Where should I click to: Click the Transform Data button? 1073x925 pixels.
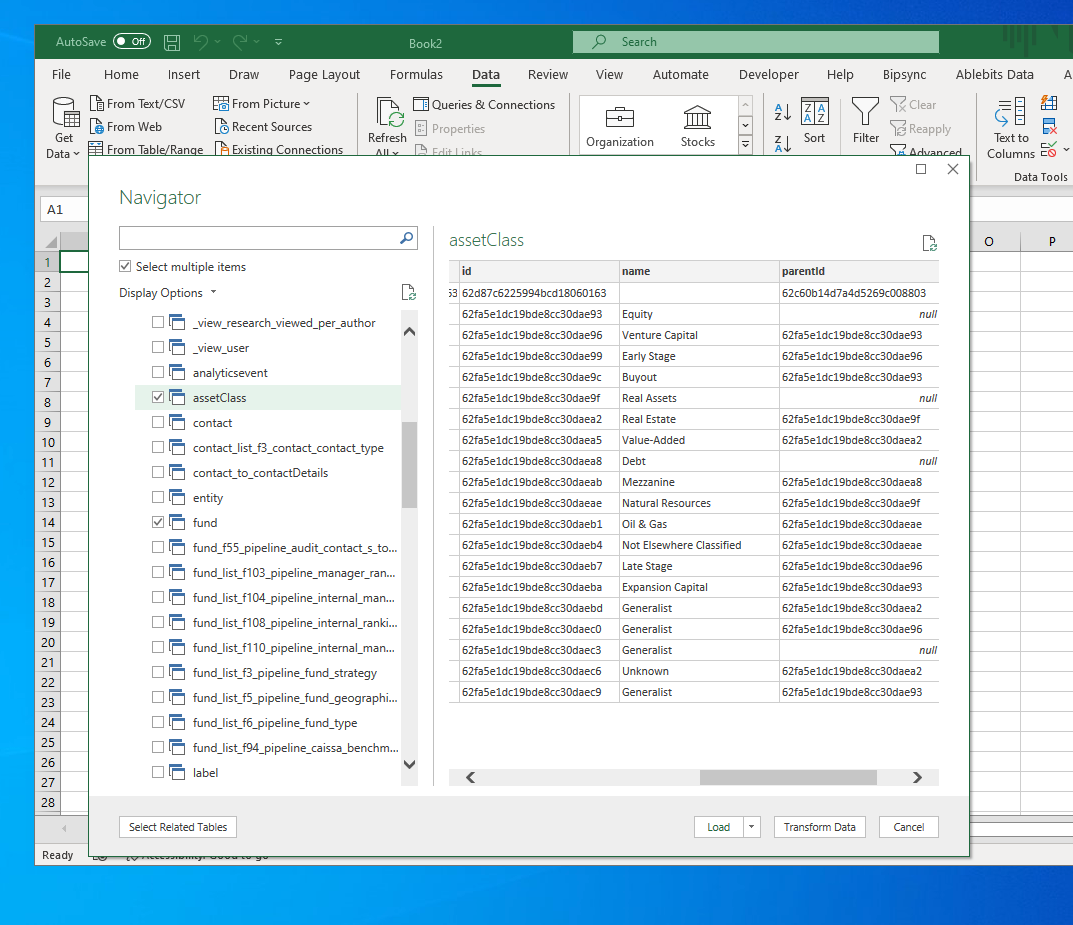pyautogui.click(x=819, y=827)
